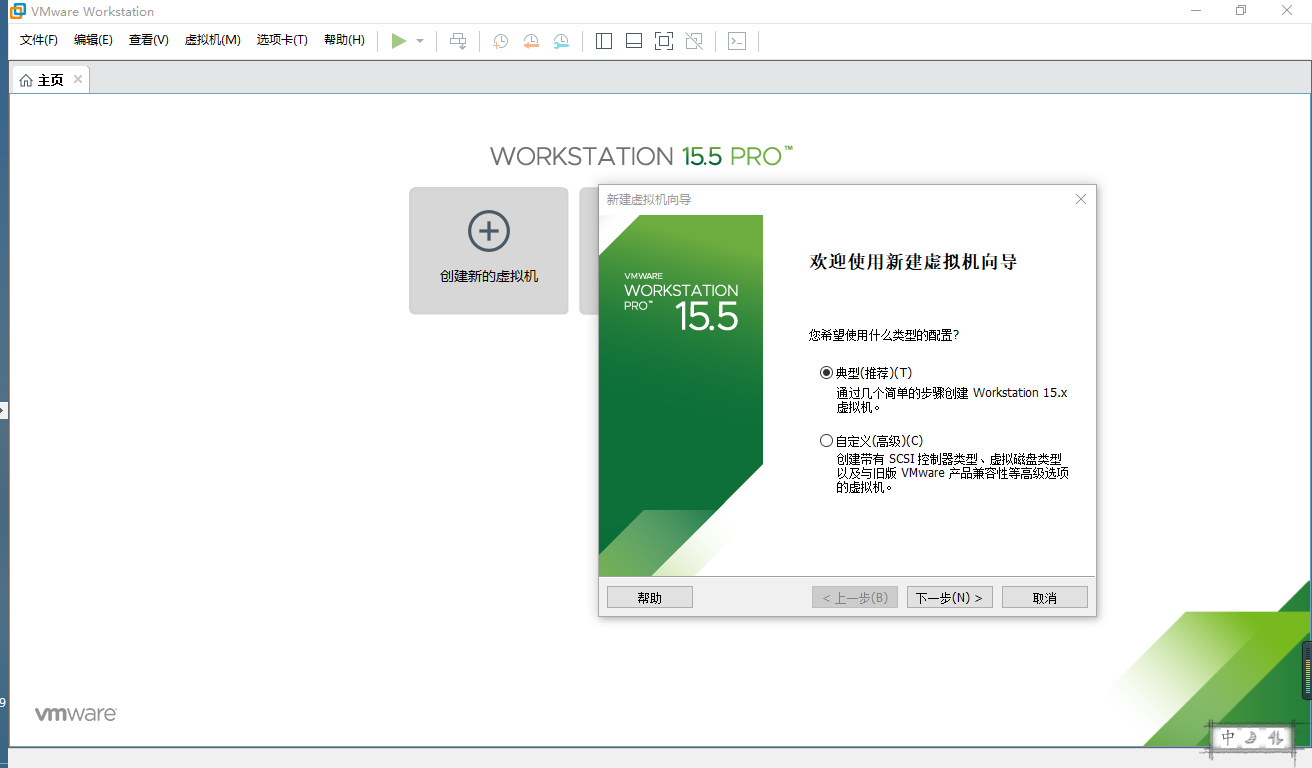This screenshot has width=1312, height=768.
Task: Click the green power-on play icon
Action: 399,41
